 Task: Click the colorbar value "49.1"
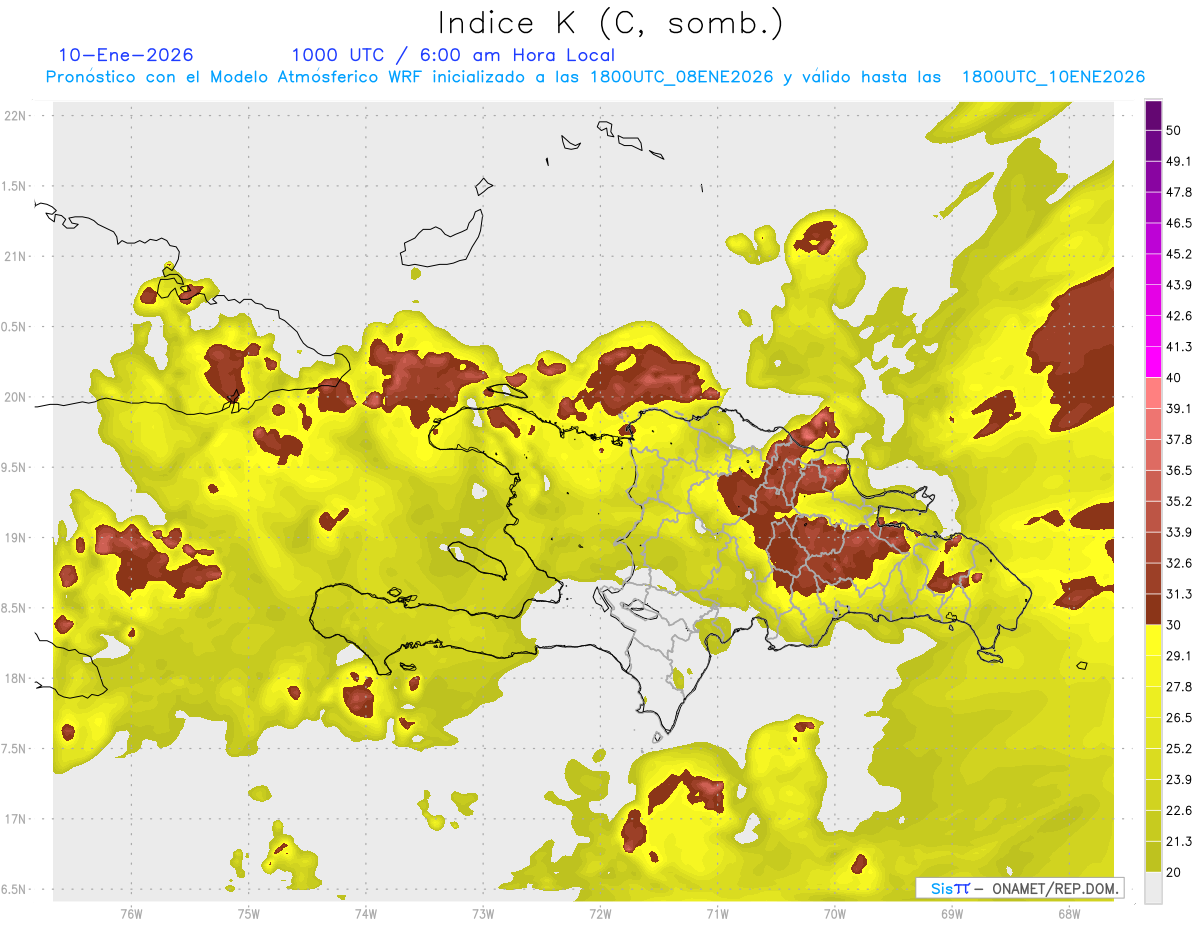pos(1179,161)
